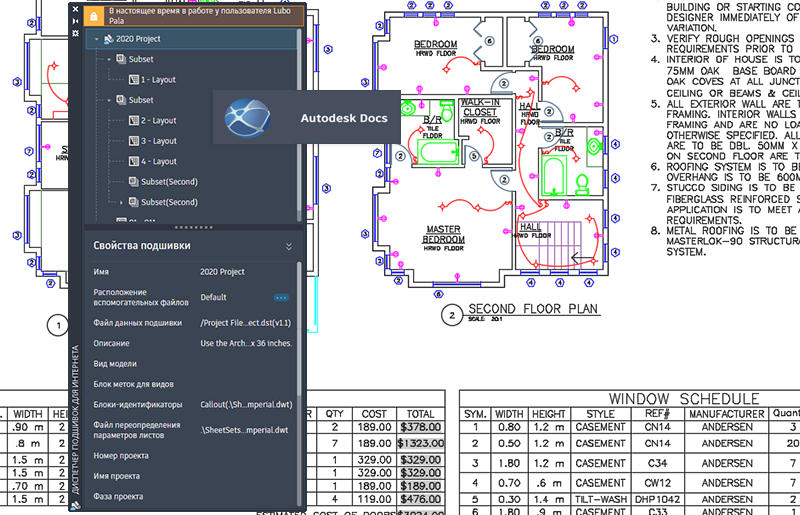Click the 'REF#' column header
The image size is (800, 515).
click(657, 413)
